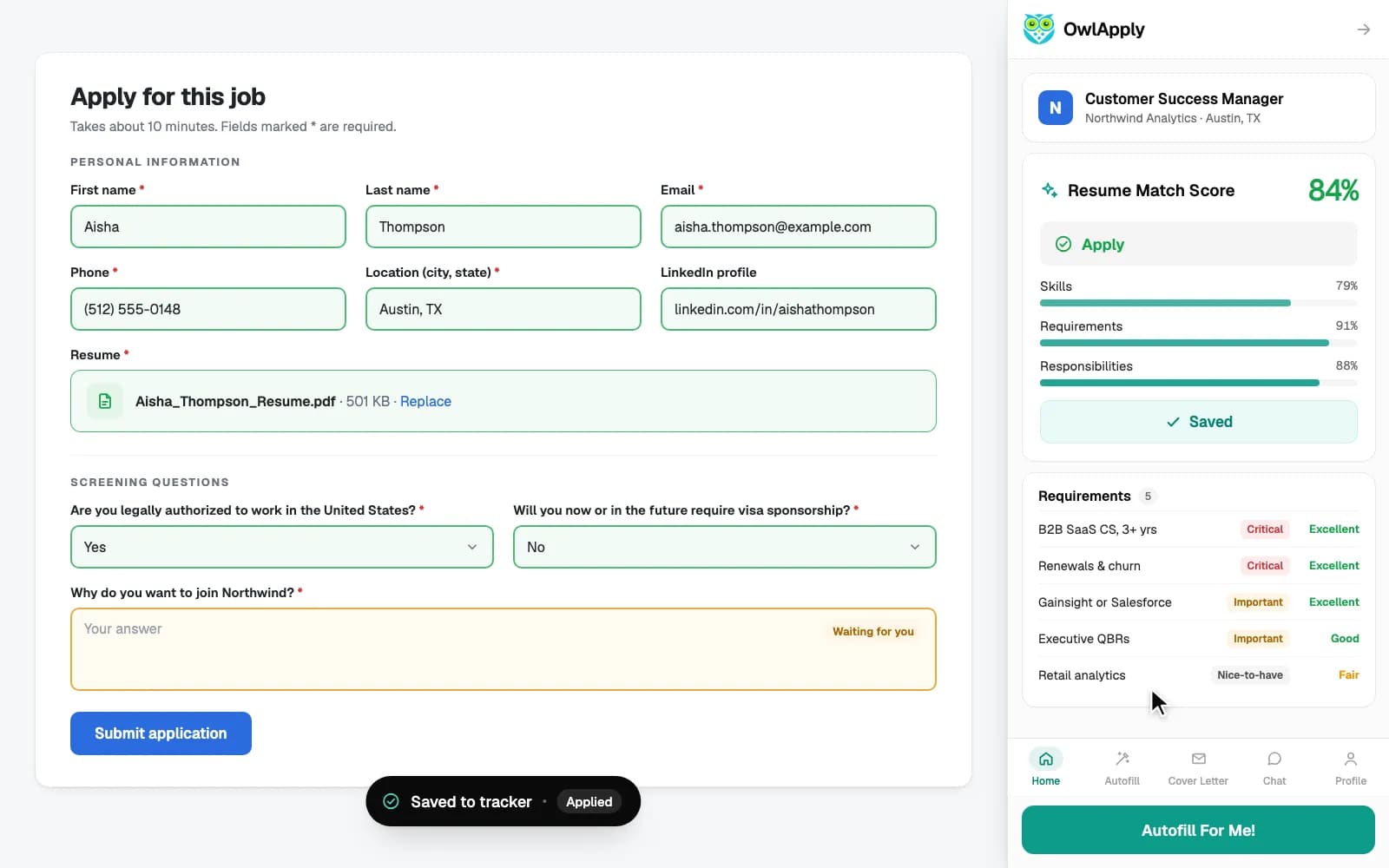This screenshot has width=1389, height=868.
Task: Focus the Why join Northwind answer box
Action: (x=504, y=649)
